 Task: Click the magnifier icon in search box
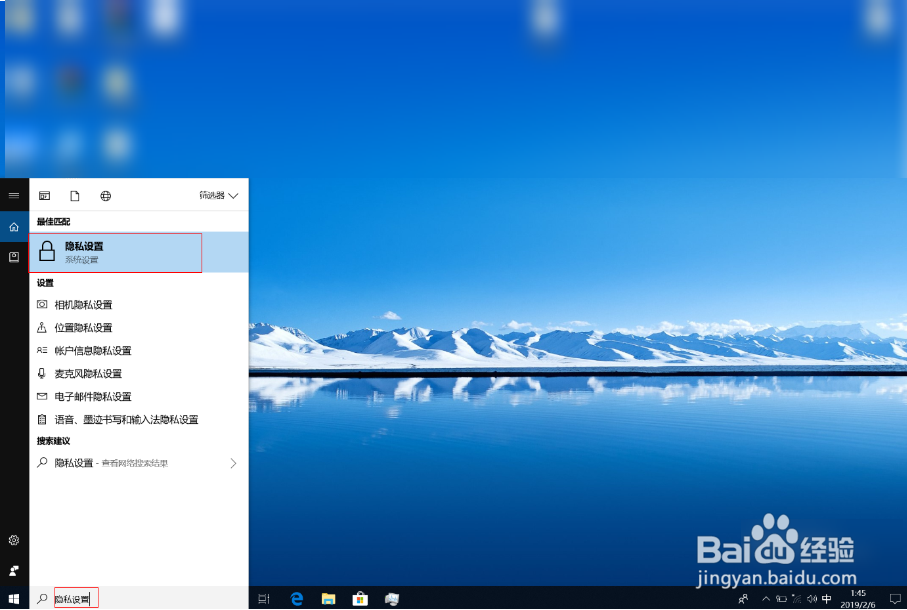[42, 598]
